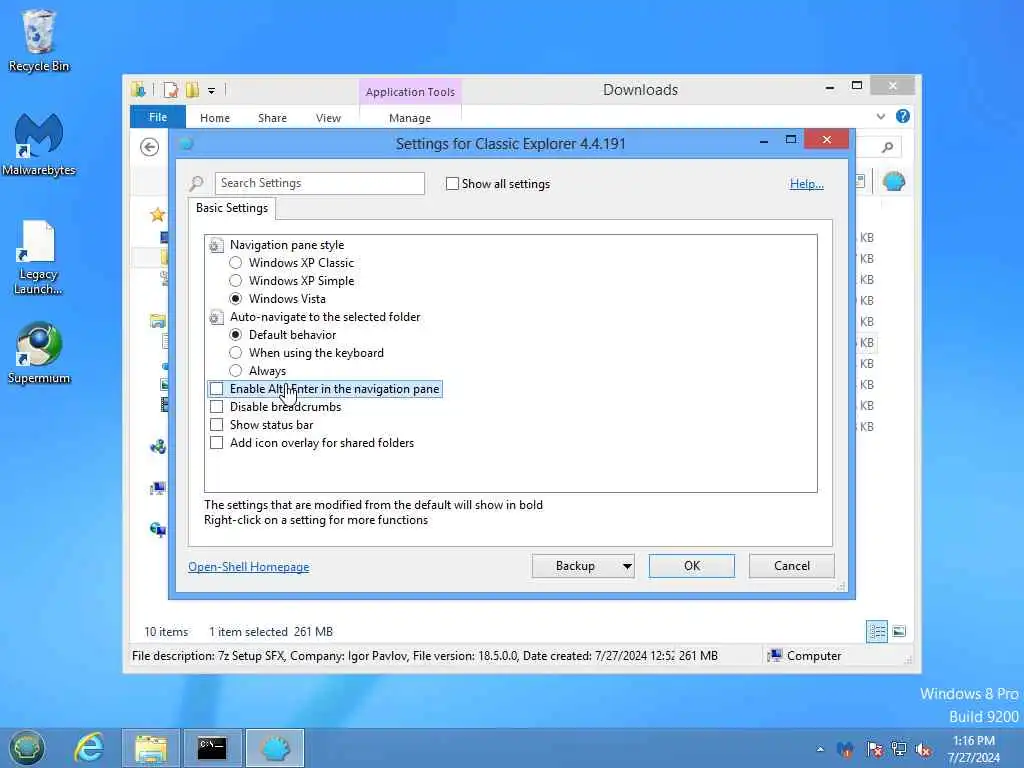Viewport: 1024px width, 768px height.
Task: Show hidden tray icons arrow
Action: [x=820, y=750]
